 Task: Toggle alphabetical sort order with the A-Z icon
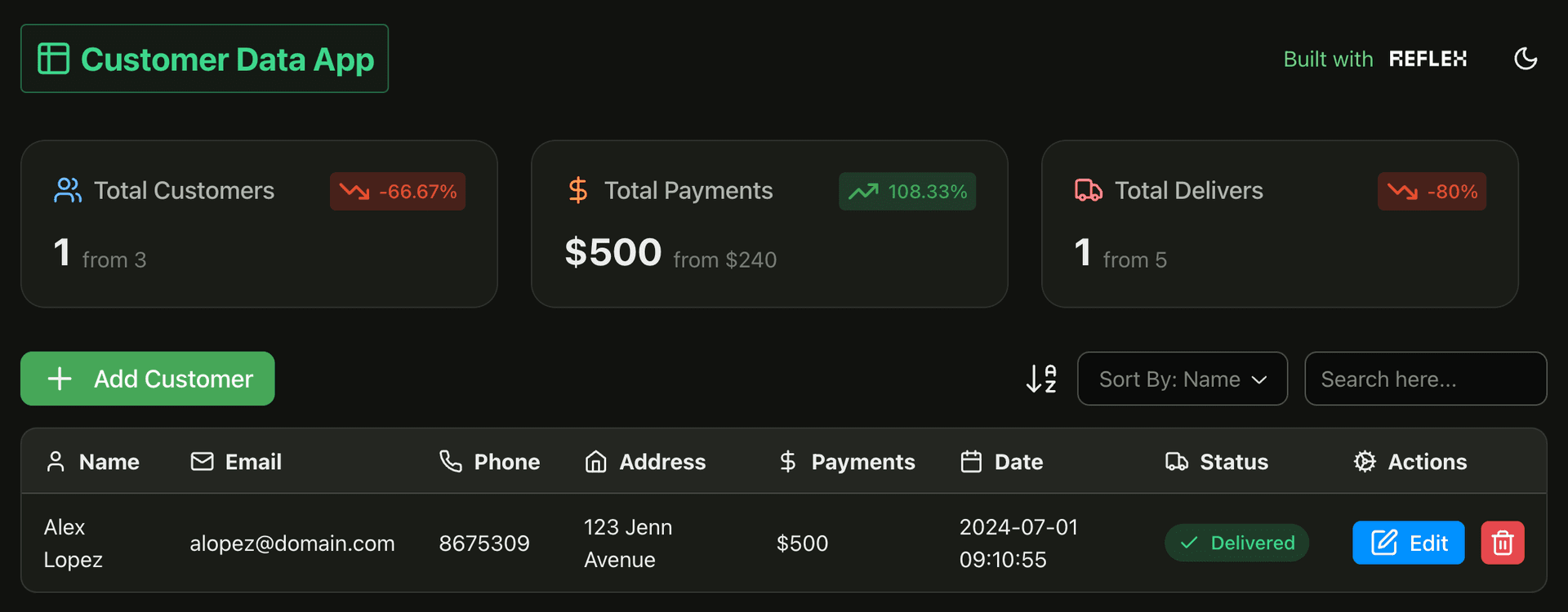(x=1041, y=379)
